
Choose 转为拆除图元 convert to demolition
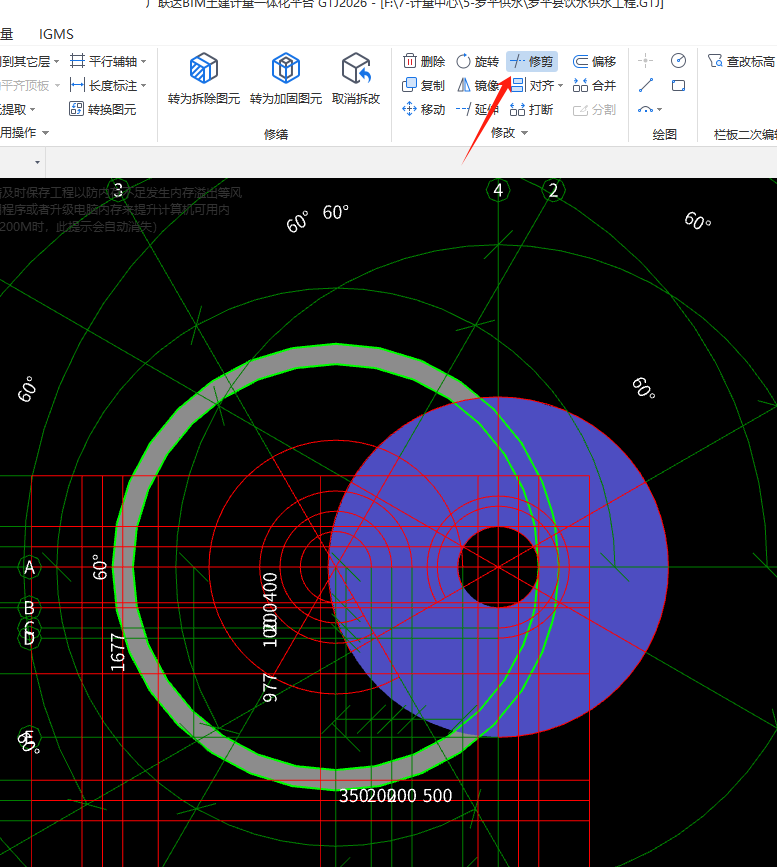click(204, 79)
